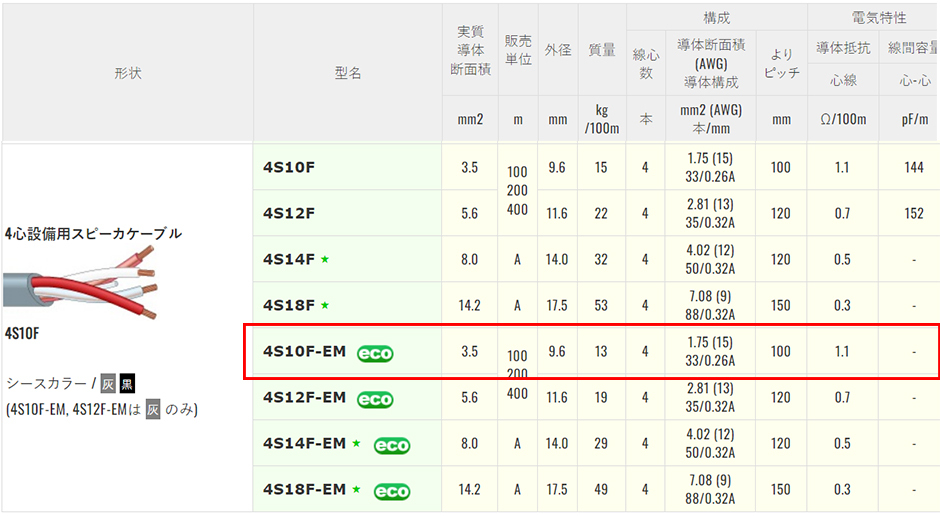Viewport: 940px width, 516px height.
Task: Click the eco badge in the 4S14F-EM row
Action: [x=392, y=445]
